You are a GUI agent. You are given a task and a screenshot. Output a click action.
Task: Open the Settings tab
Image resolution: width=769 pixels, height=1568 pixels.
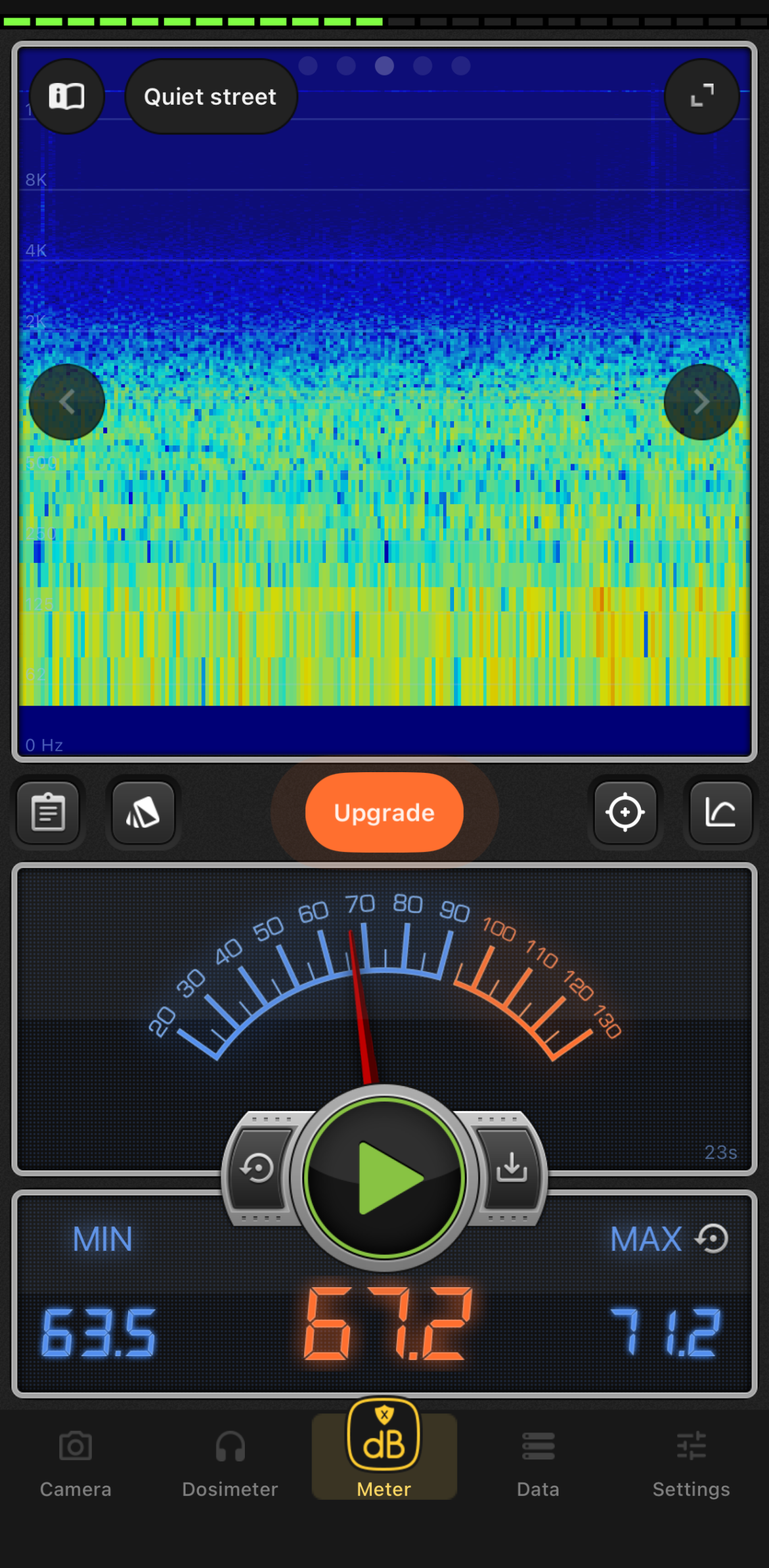(x=691, y=1461)
